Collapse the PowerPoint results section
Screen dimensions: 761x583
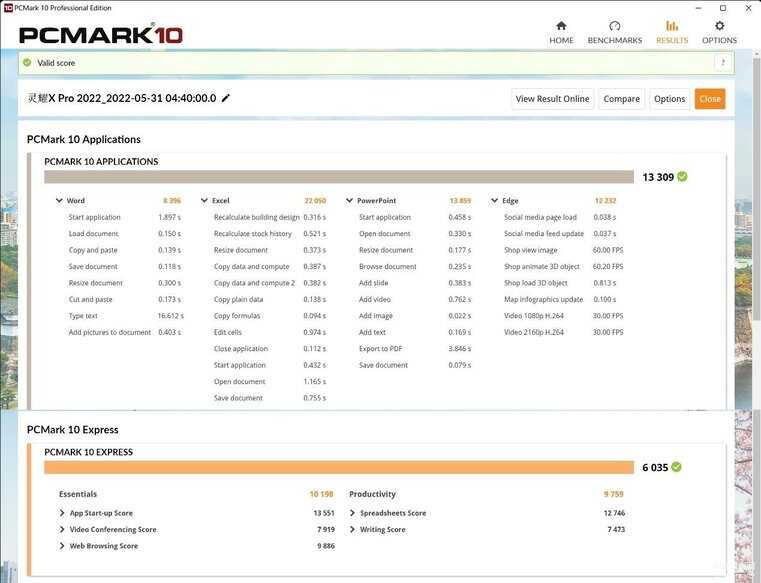(x=349, y=200)
